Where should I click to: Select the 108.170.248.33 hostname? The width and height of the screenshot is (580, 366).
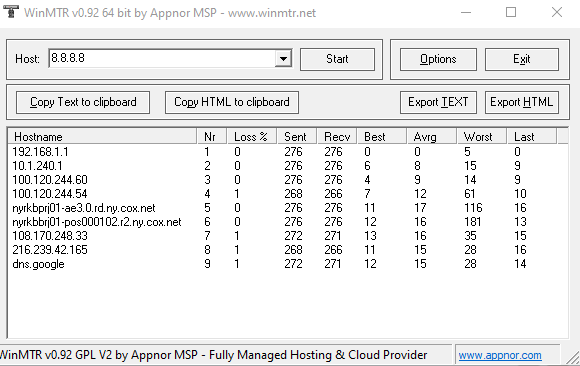click(50, 236)
